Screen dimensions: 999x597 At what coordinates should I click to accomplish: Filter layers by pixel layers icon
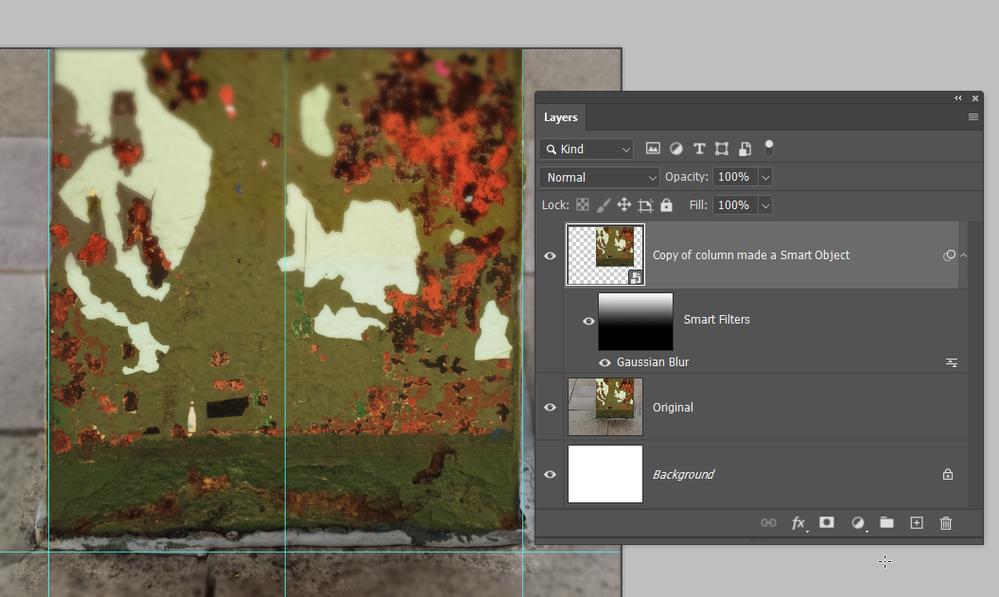click(652, 148)
